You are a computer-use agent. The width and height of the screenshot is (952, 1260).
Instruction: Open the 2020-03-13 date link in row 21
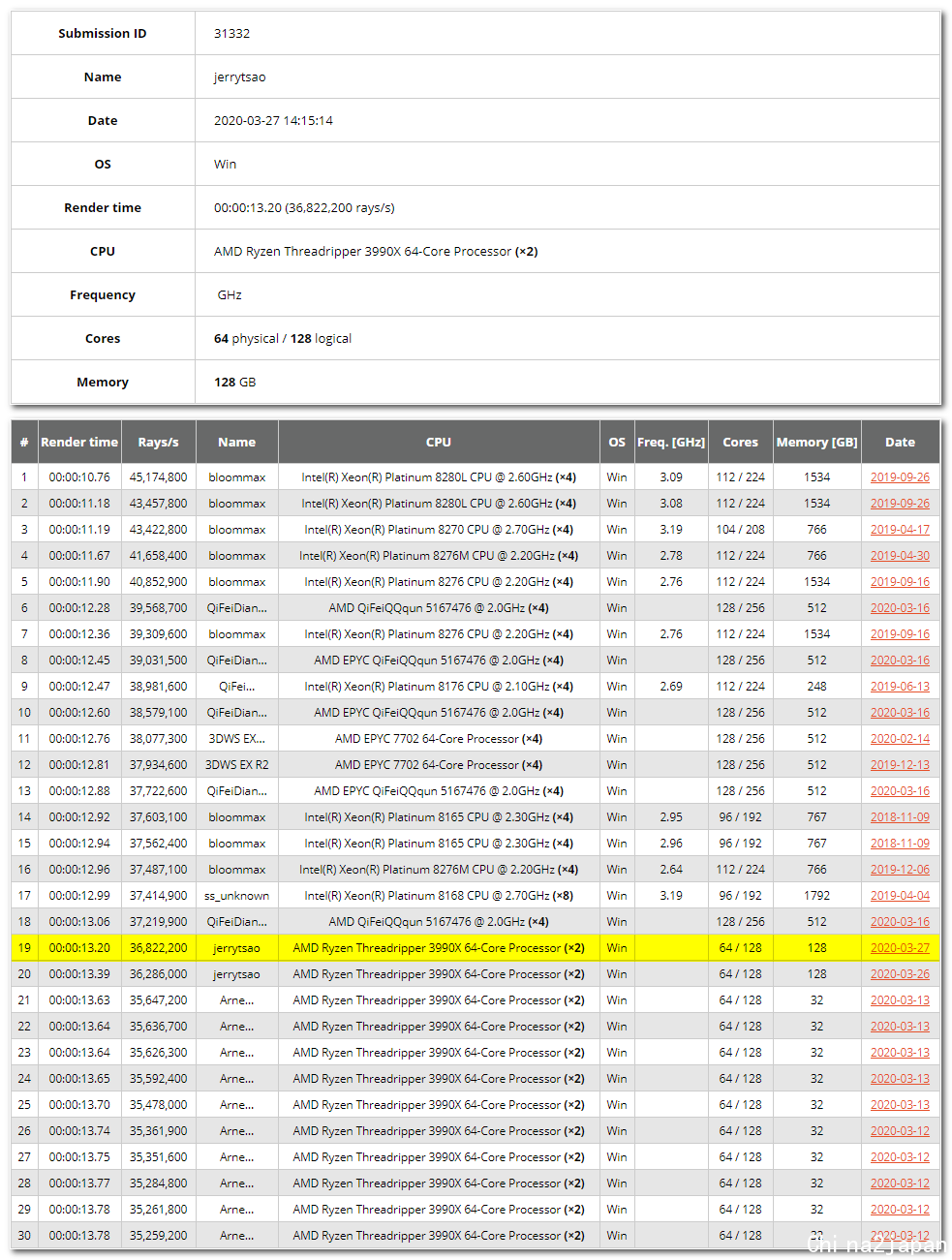pos(899,1000)
